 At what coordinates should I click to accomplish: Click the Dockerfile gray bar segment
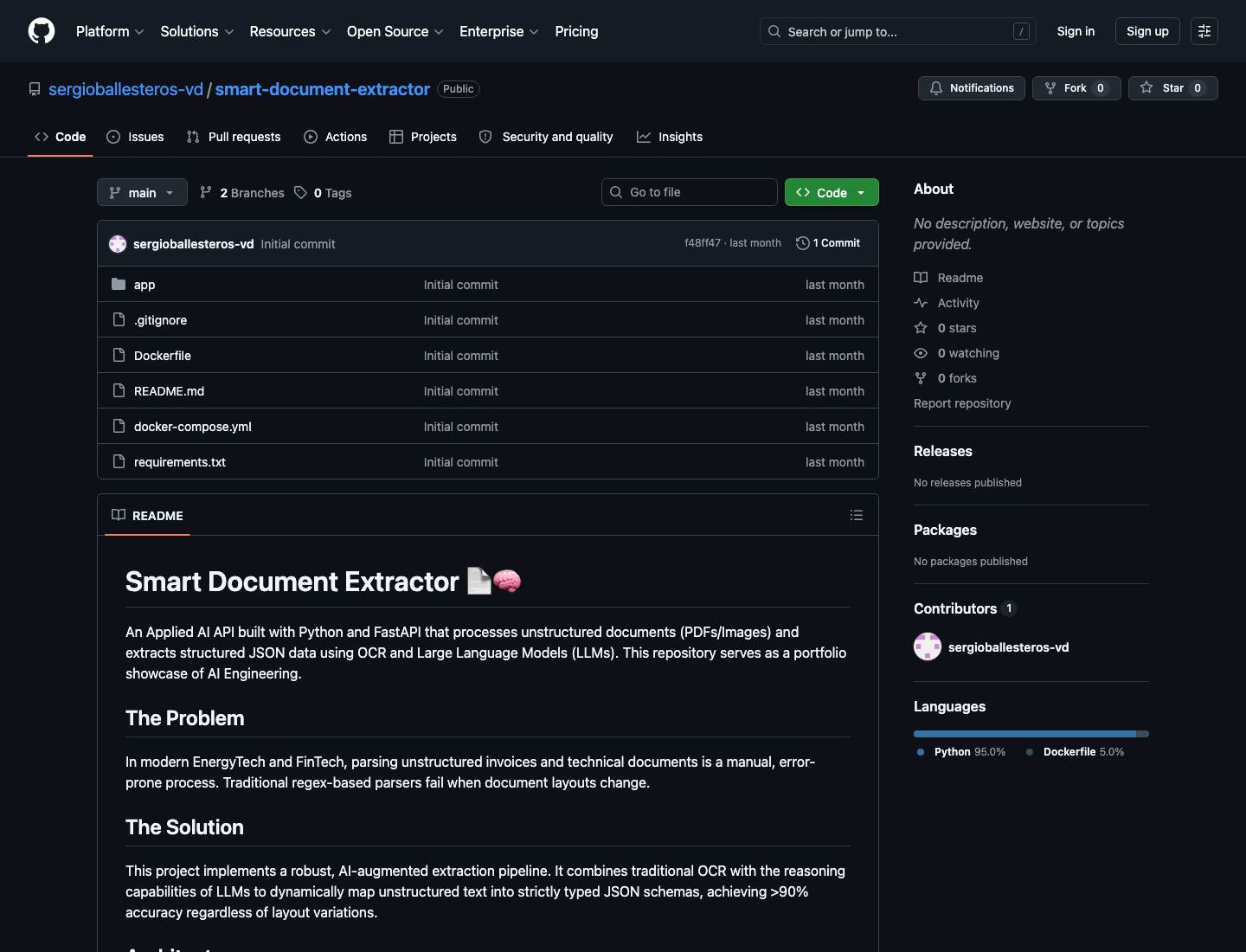(1143, 734)
